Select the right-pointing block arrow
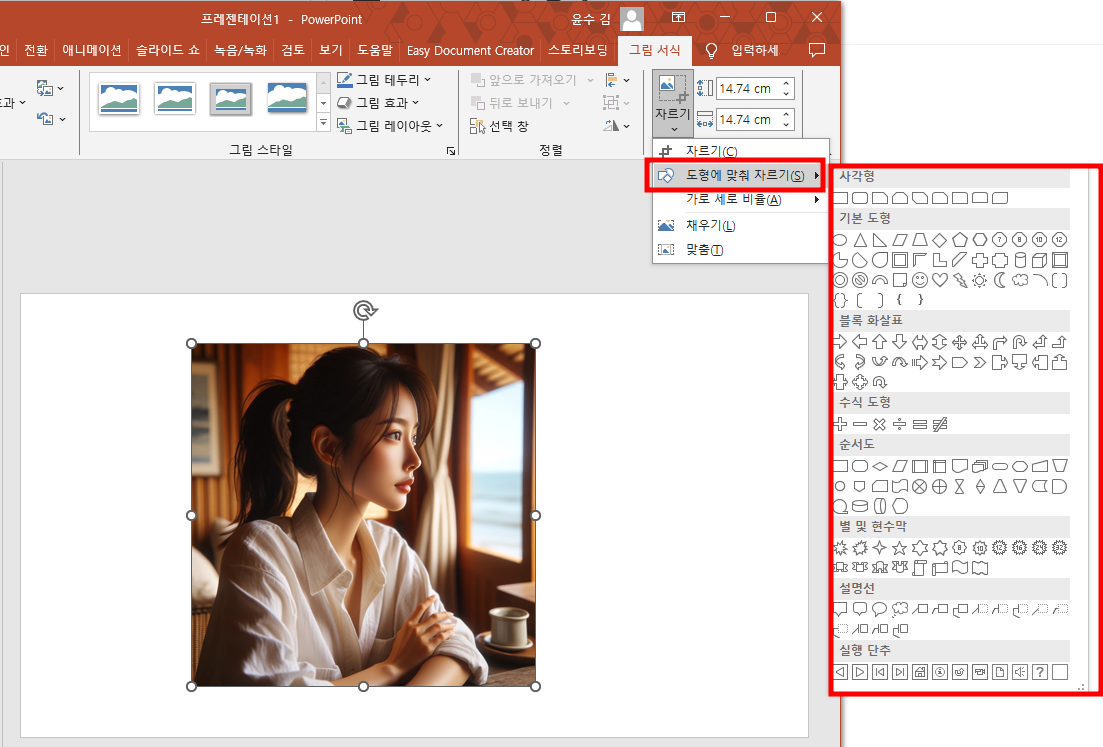Viewport: 1103px width, 747px height. click(x=840, y=341)
